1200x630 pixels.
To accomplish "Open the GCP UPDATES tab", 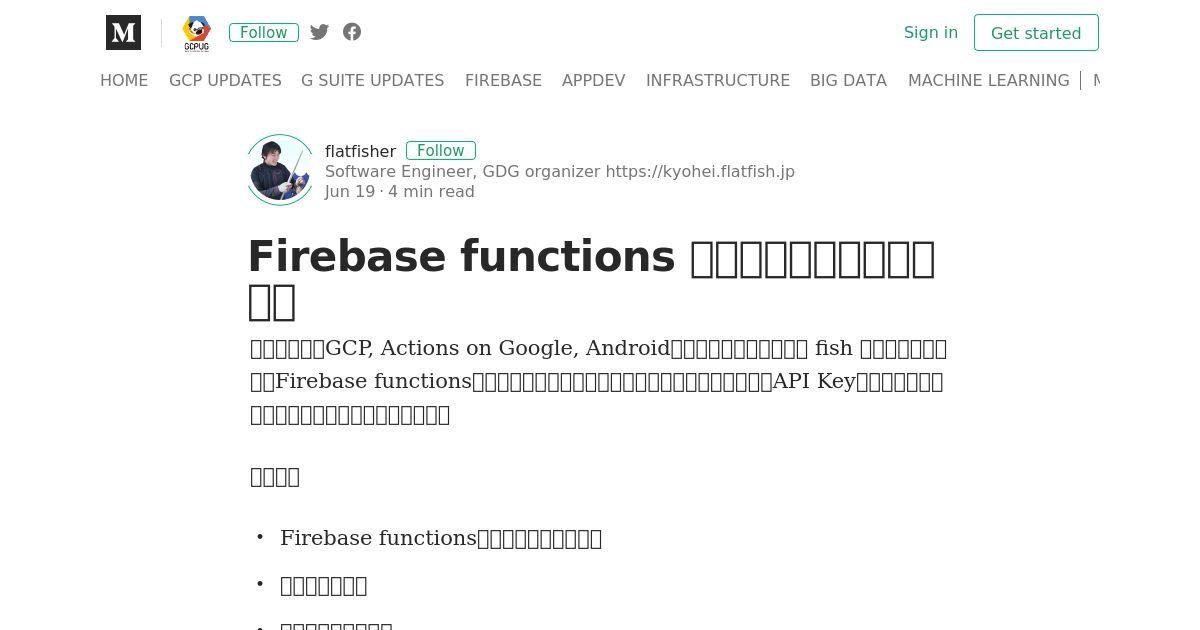I will click(225, 80).
